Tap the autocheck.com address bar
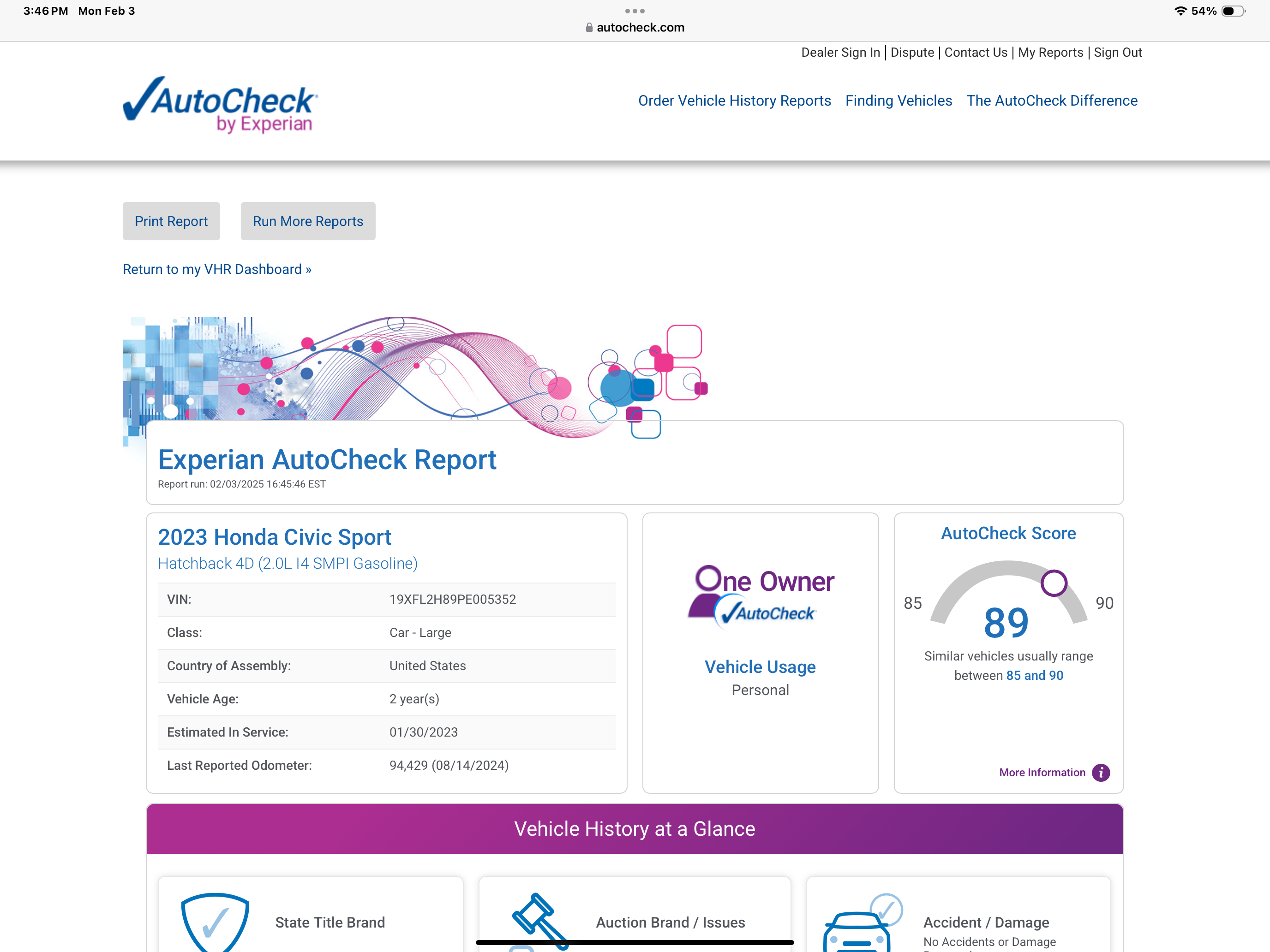The width and height of the screenshot is (1270, 952). pos(635,28)
